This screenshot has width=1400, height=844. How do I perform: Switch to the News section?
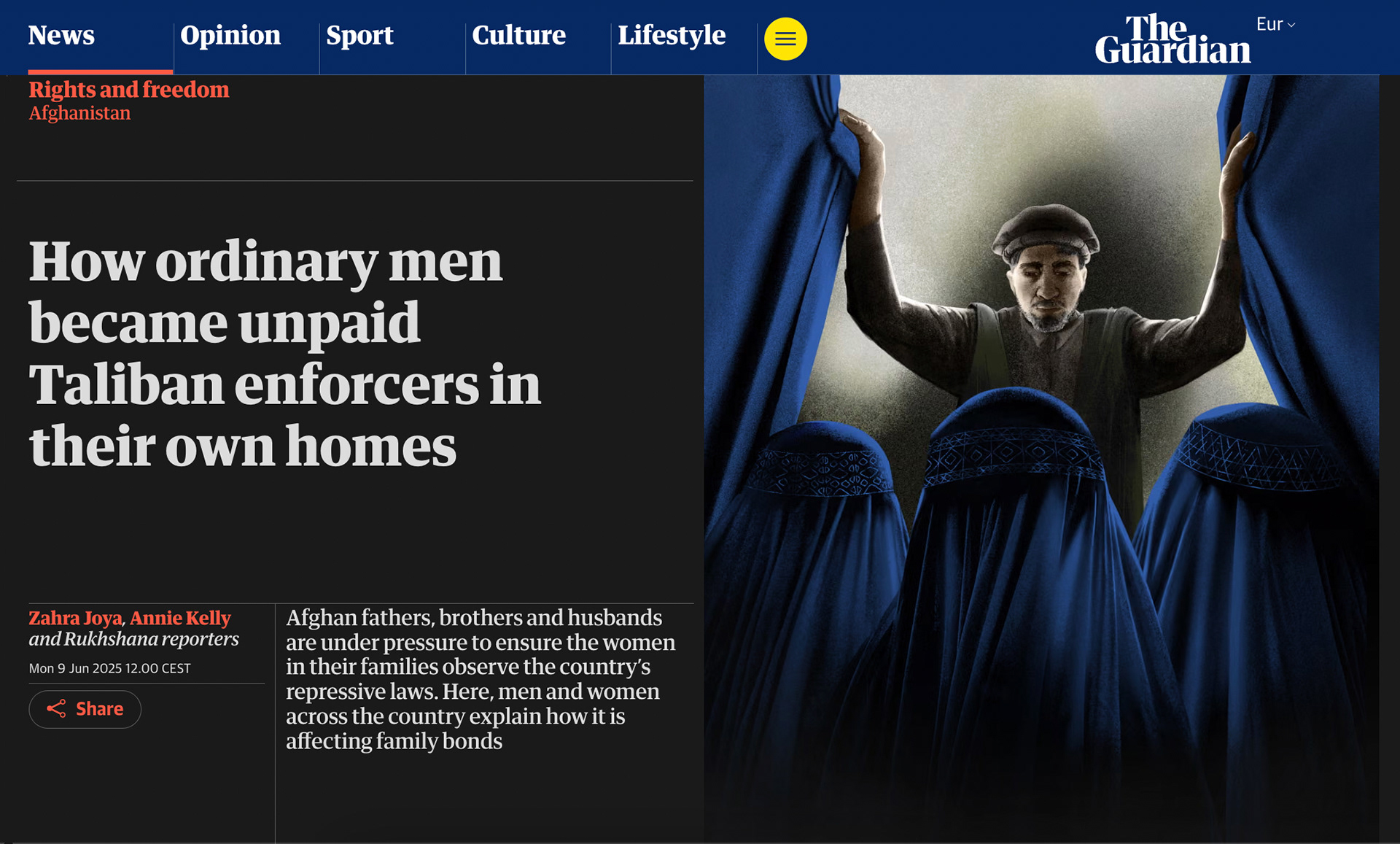point(61,35)
